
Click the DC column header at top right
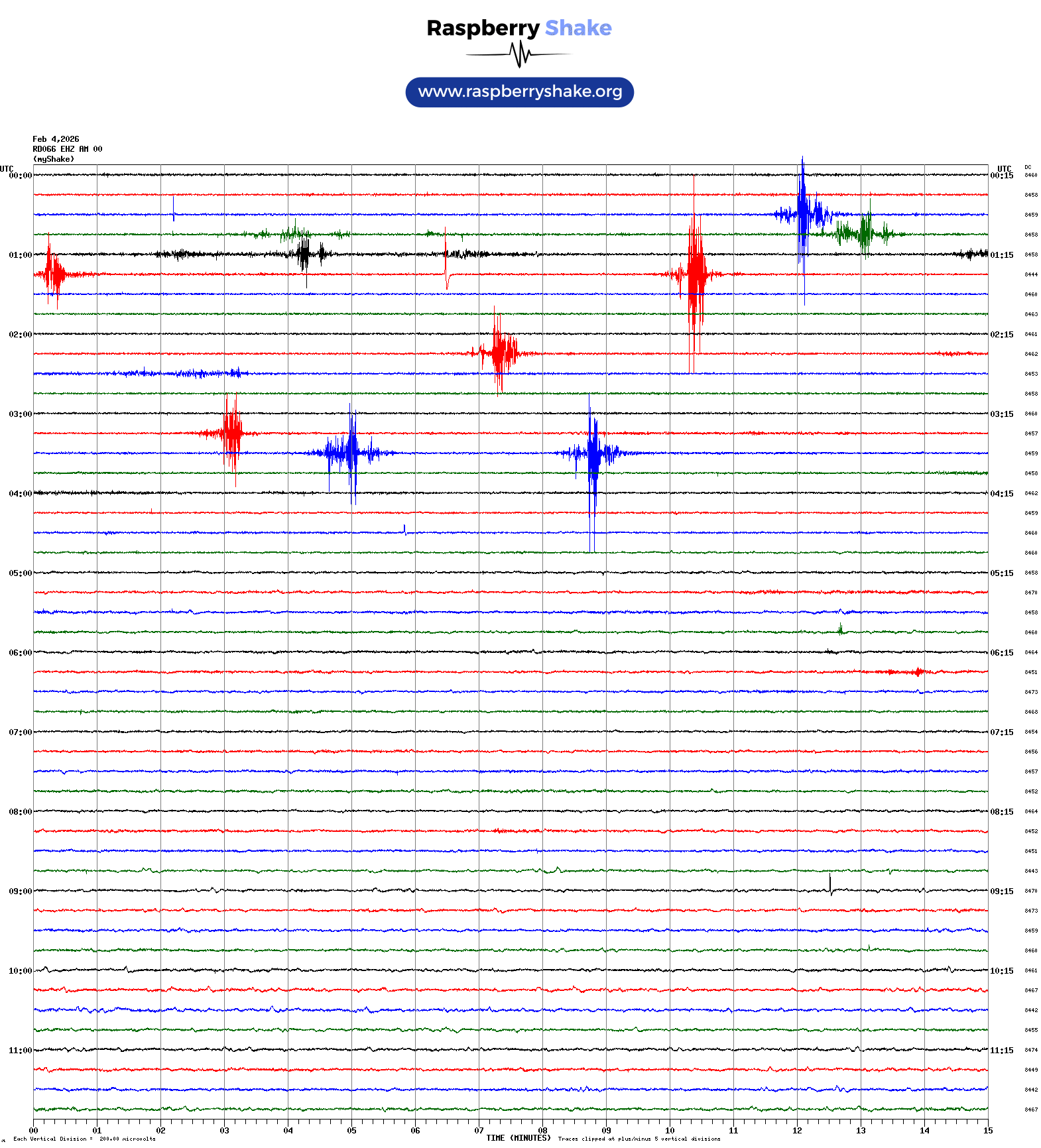tap(1027, 168)
